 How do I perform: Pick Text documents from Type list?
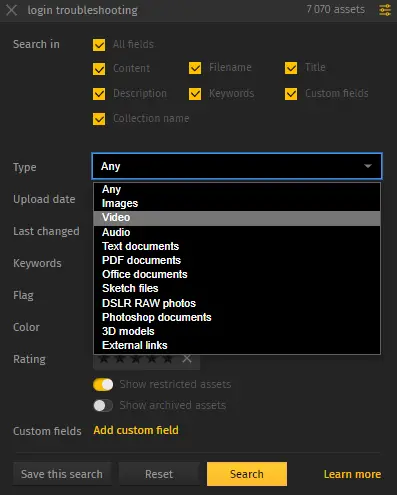237,246
